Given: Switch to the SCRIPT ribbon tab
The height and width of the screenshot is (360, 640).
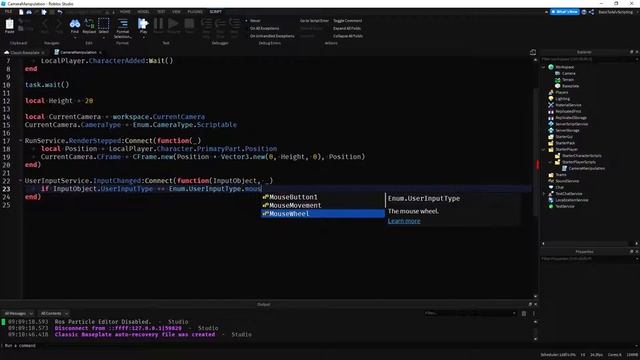Looking at the screenshot, I should [x=216, y=12].
